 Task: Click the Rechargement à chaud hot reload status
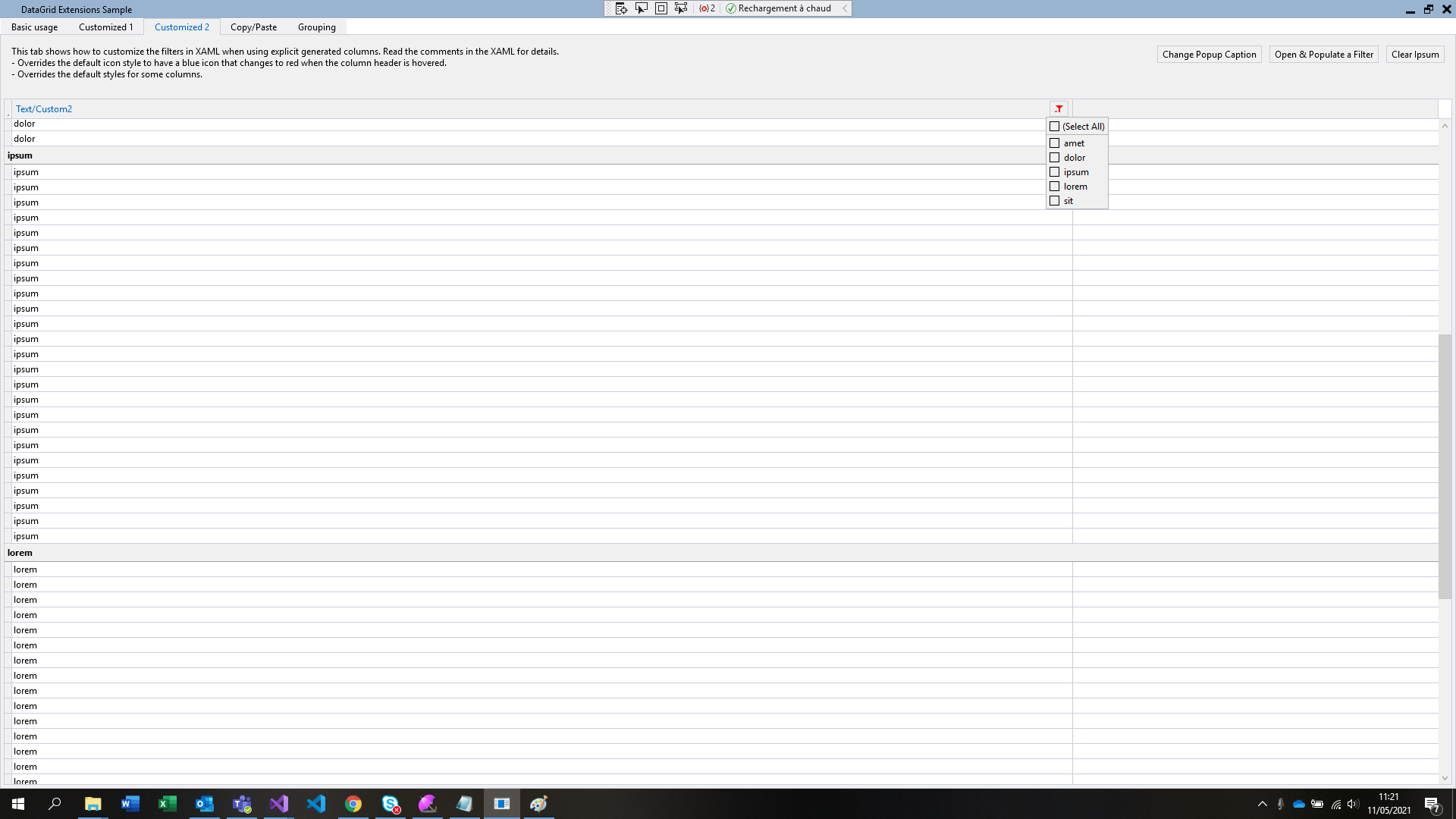(779, 8)
